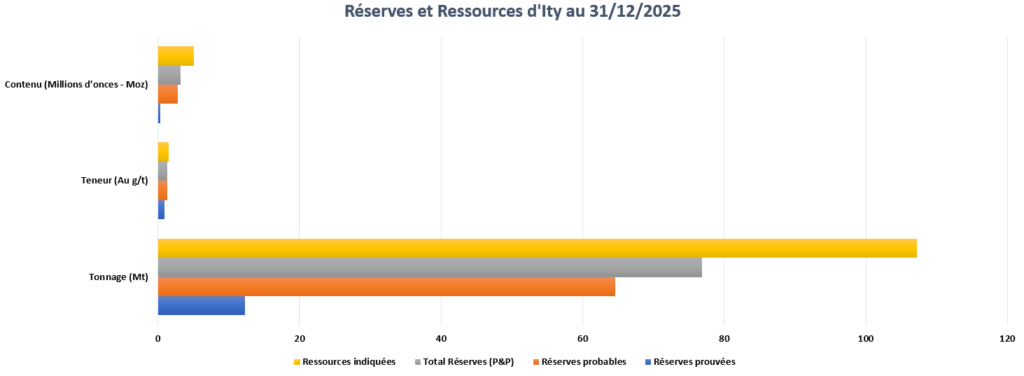Select the chart title 'Réserves et Ressources d'Ity au 31/12/2025'

coord(512,12)
